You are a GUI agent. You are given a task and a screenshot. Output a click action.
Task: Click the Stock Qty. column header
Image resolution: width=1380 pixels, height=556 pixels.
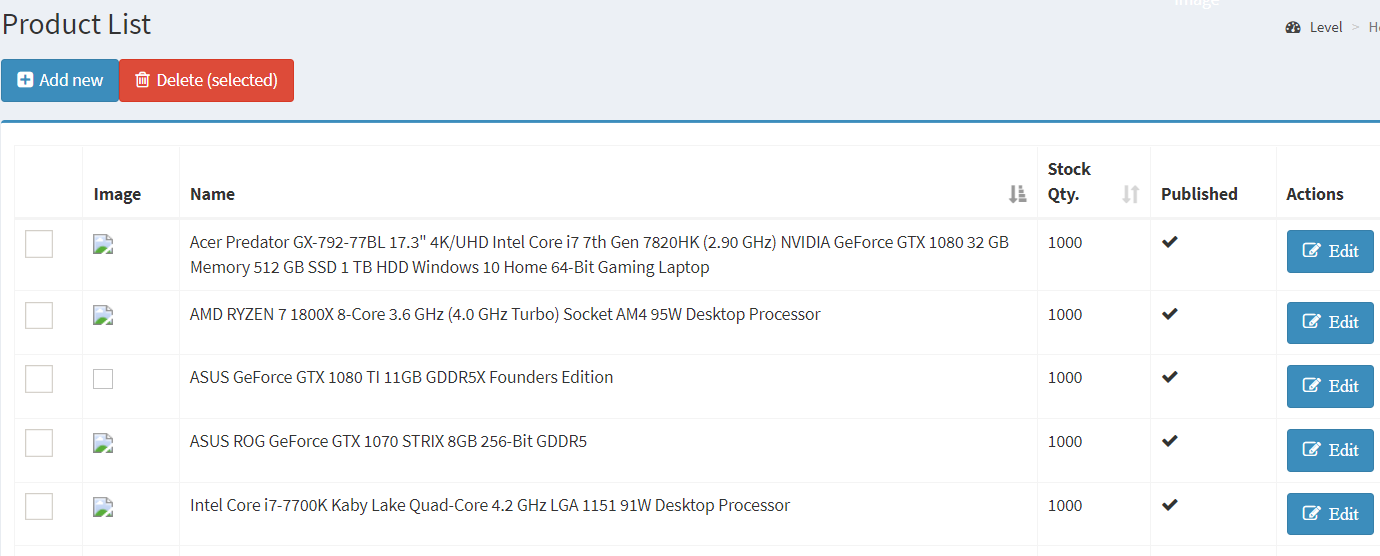tap(1094, 182)
